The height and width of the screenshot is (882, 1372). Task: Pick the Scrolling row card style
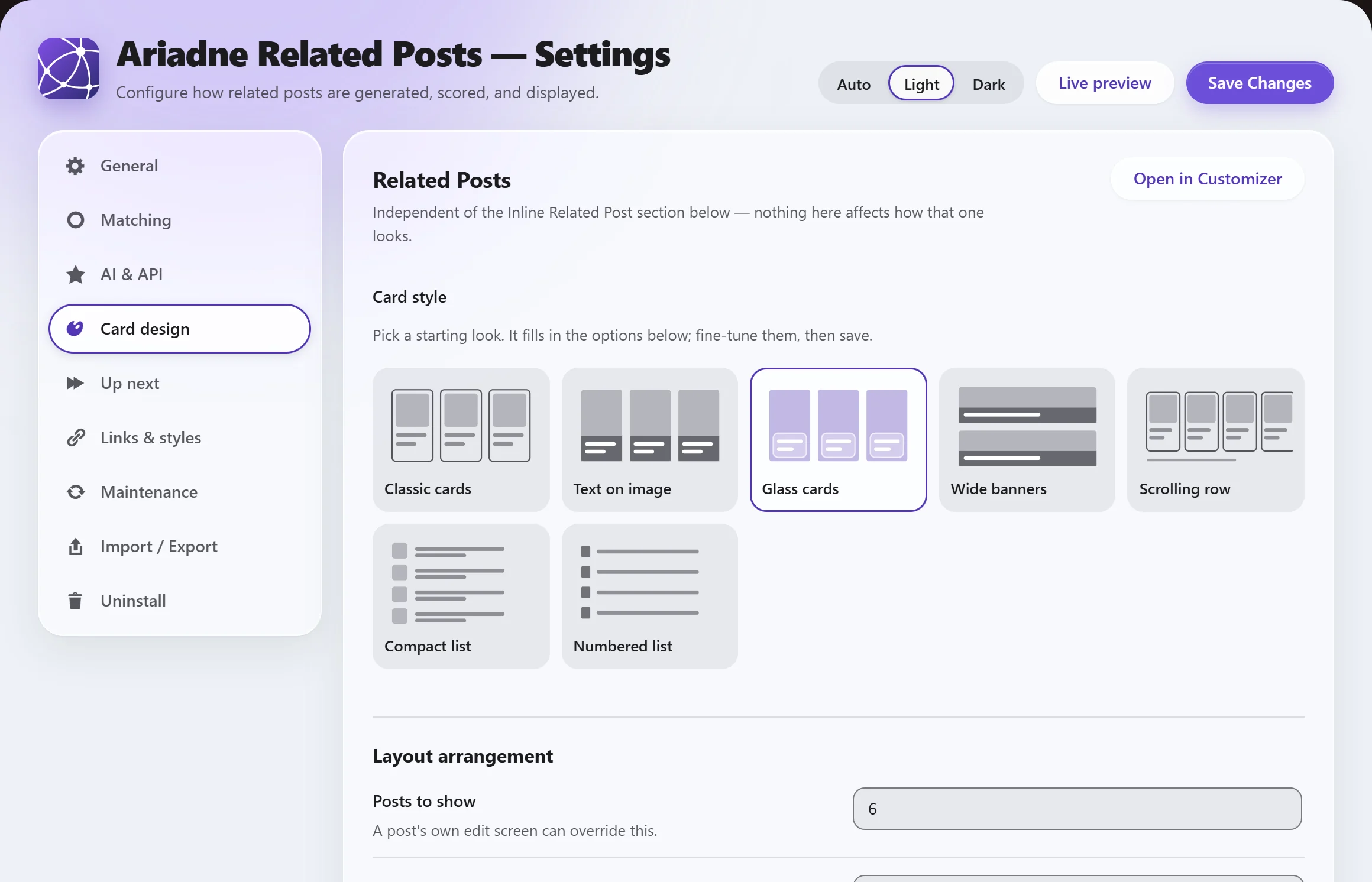pos(1215,440)
